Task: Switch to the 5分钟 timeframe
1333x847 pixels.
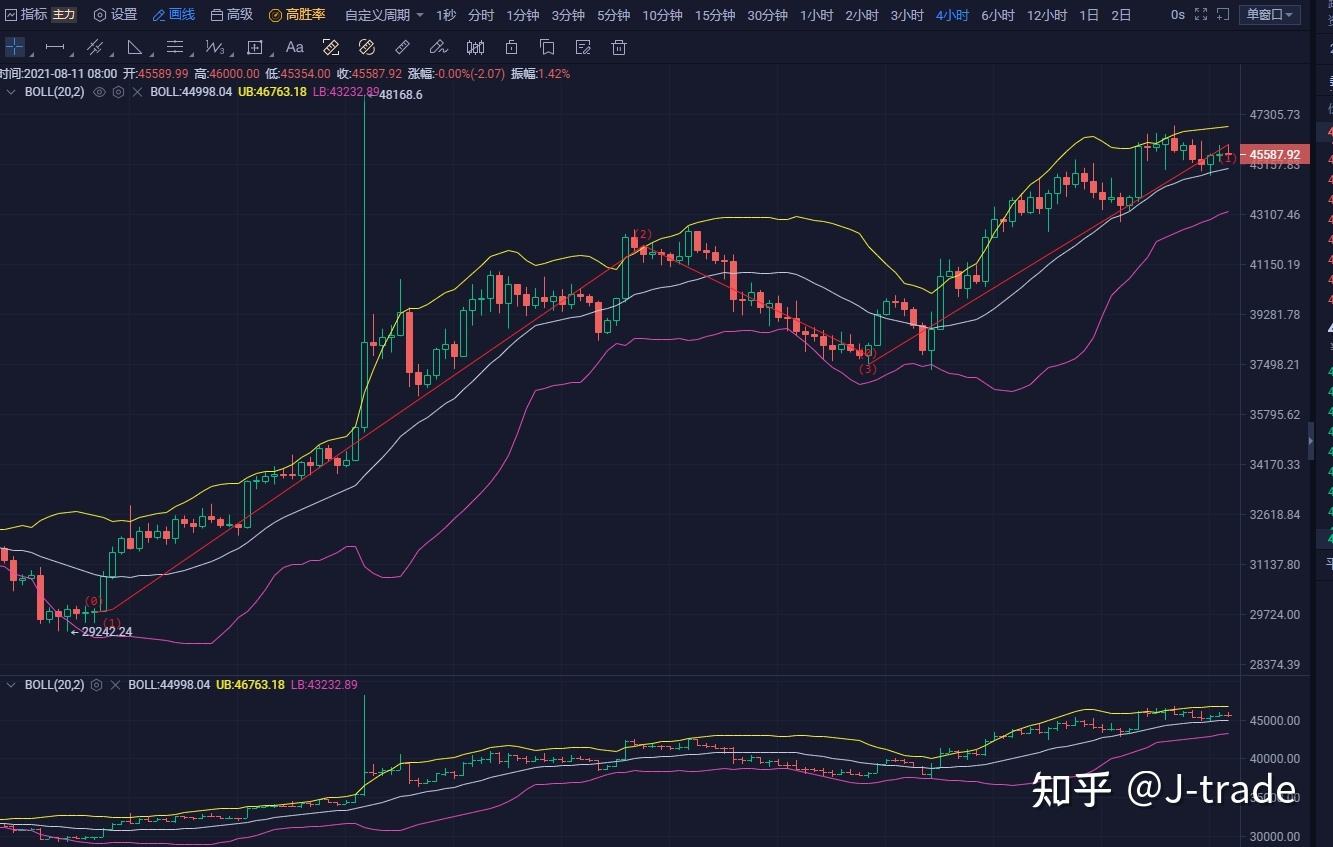Action: [614, 15]
